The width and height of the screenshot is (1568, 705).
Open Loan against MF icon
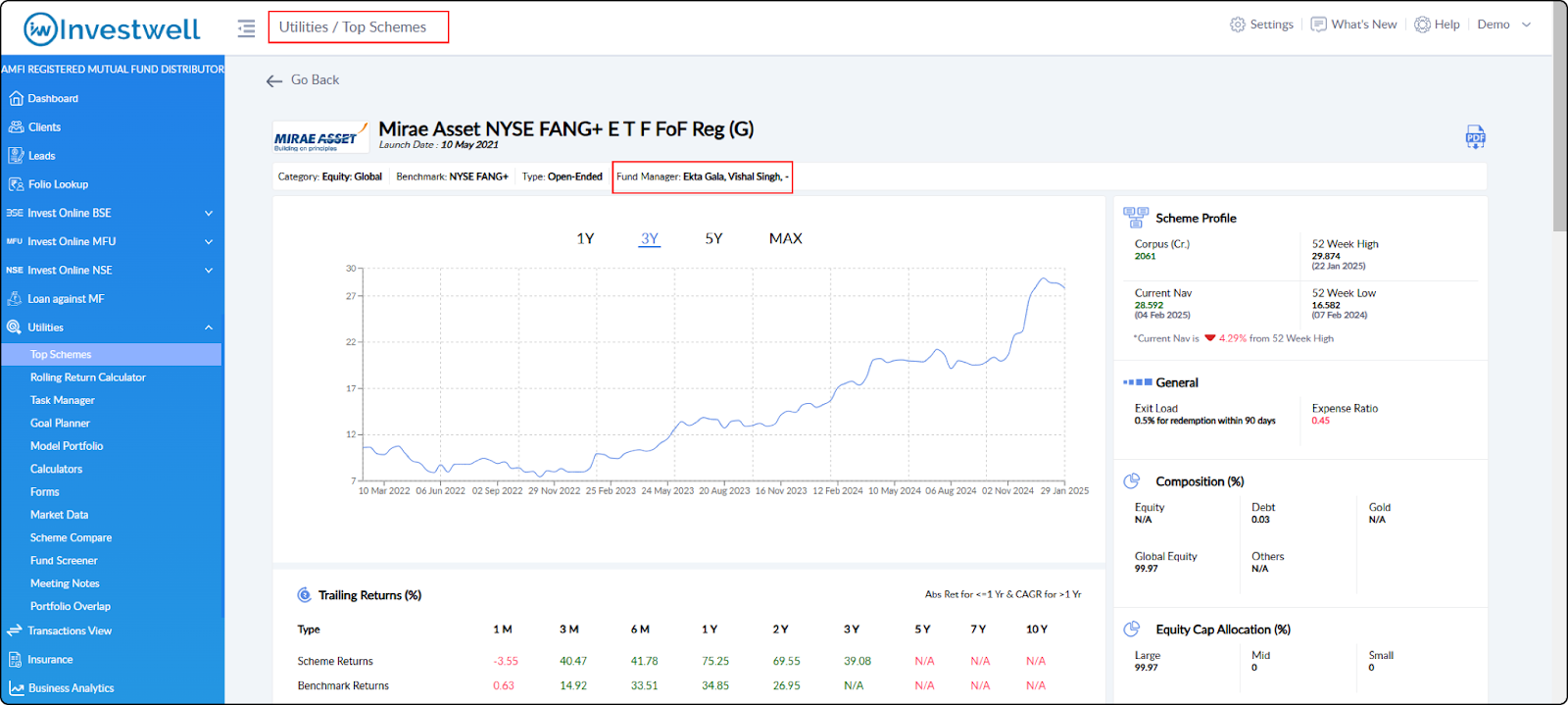tap(15, 298)
